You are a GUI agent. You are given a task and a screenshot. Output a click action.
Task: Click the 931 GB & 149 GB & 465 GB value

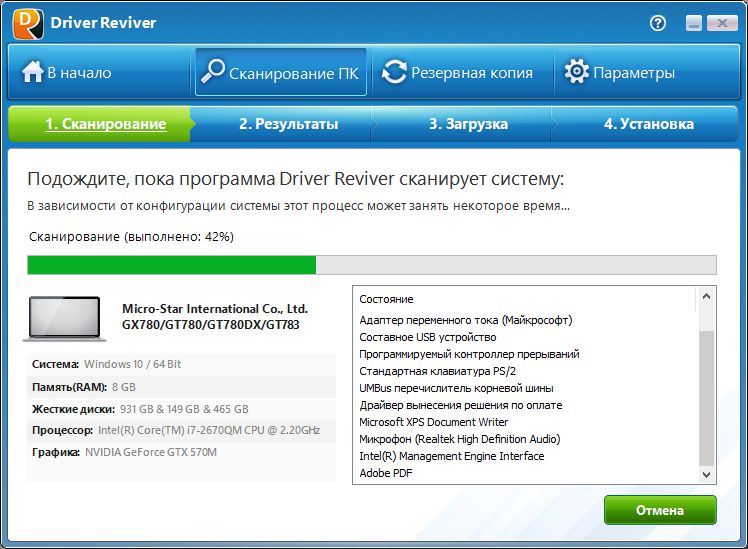pos(184,409)
